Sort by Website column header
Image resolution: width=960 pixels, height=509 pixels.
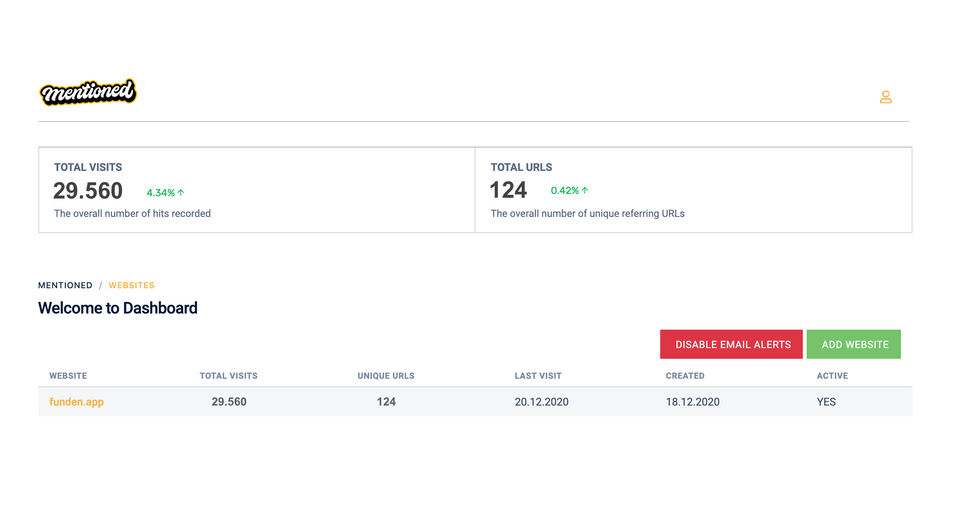(x=68, y=376)
